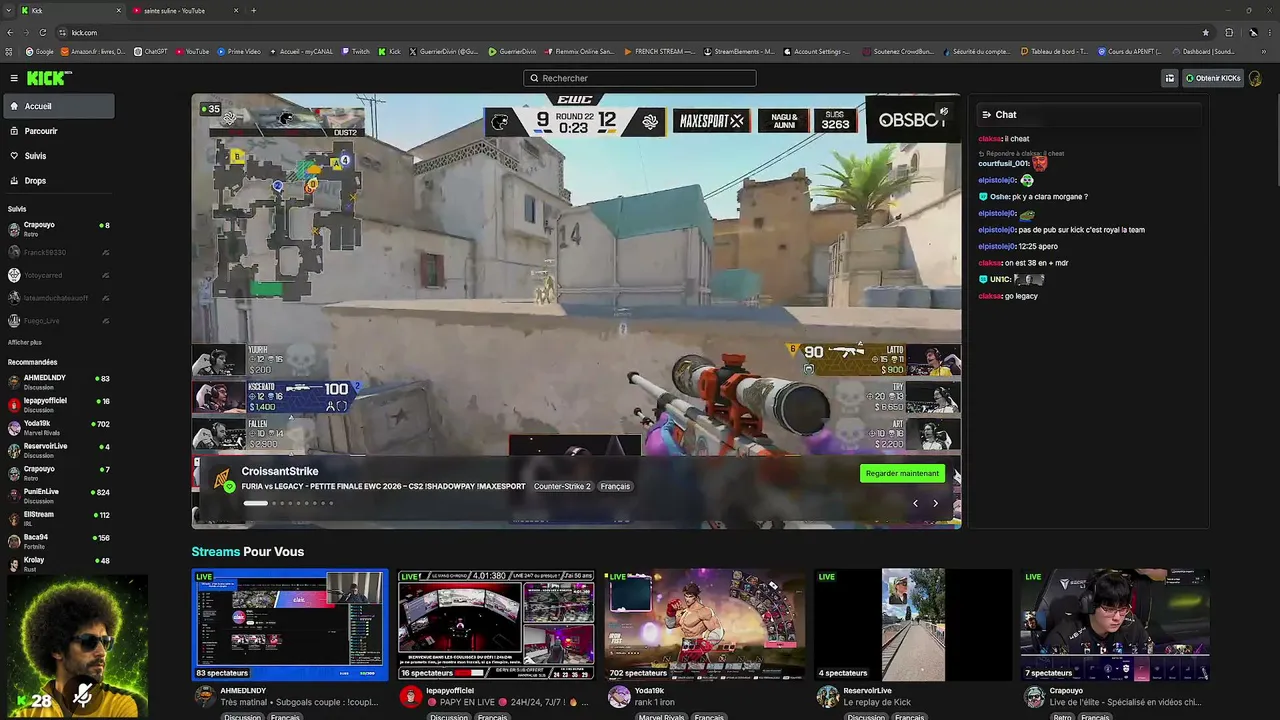Image resolution: width=1280 pixels, height=720 pixels.
Task: Select the first carousel pagination indicator
Action: point(255,503)
